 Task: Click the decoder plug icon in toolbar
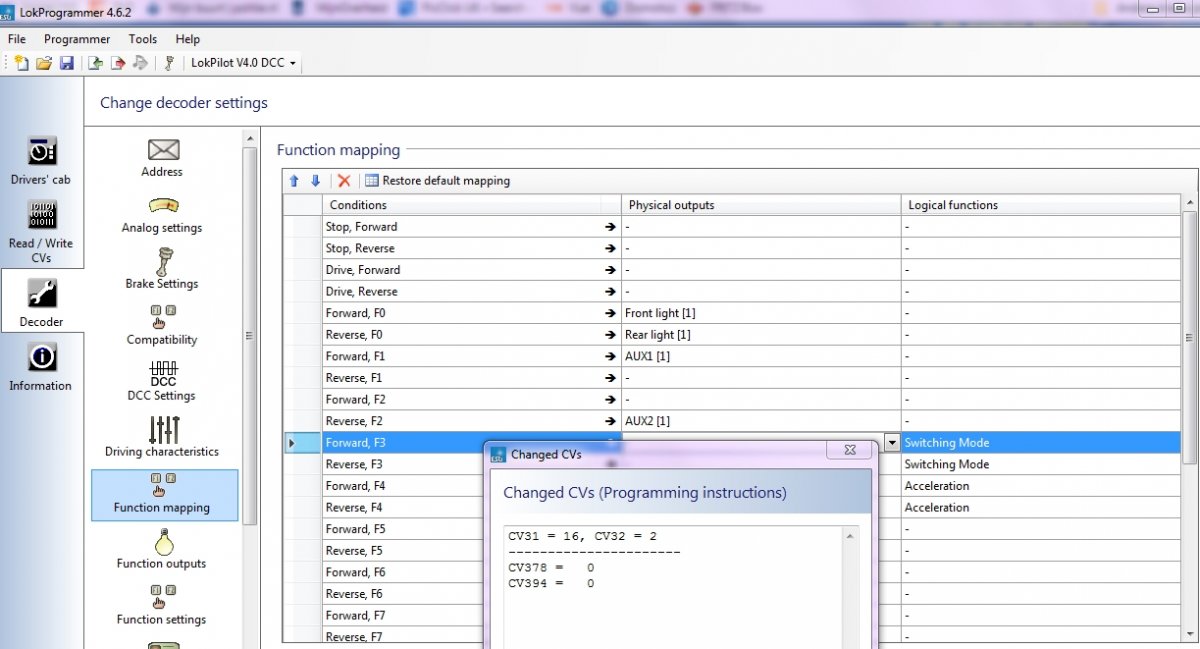click(x=170, y=63)
